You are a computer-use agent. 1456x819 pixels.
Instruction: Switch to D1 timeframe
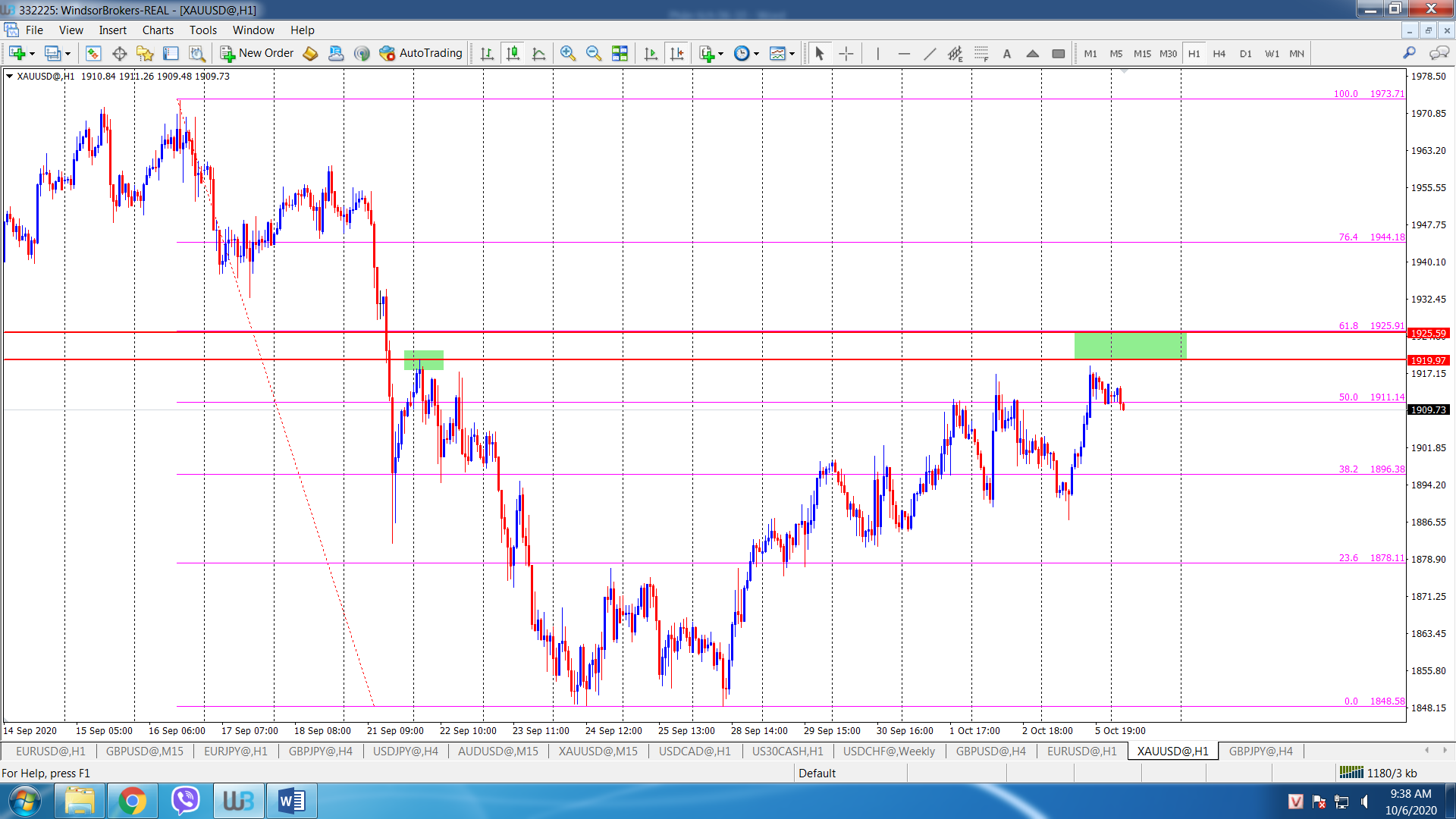click(x=1245, y=53)
